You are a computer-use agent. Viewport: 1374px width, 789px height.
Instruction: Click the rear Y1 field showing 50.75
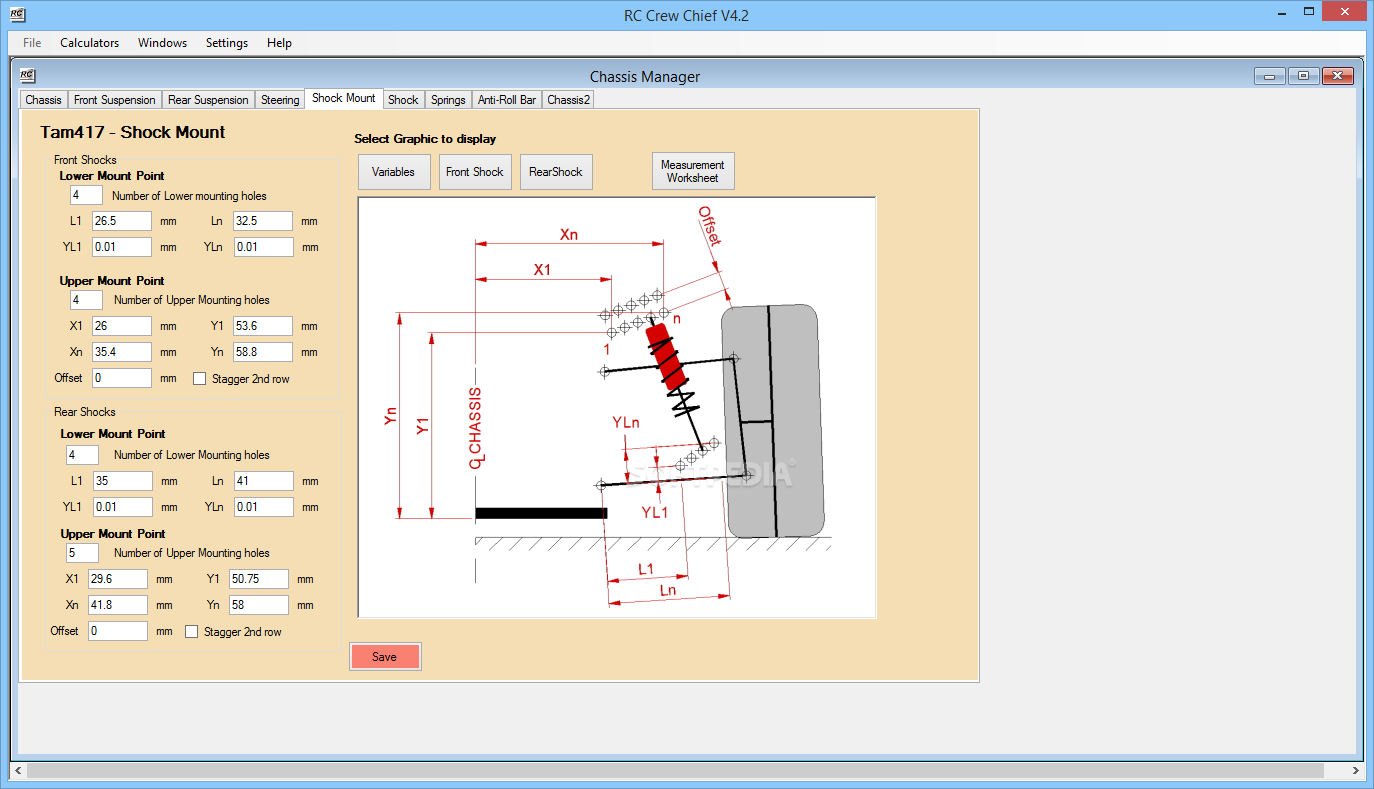[259, 579]
